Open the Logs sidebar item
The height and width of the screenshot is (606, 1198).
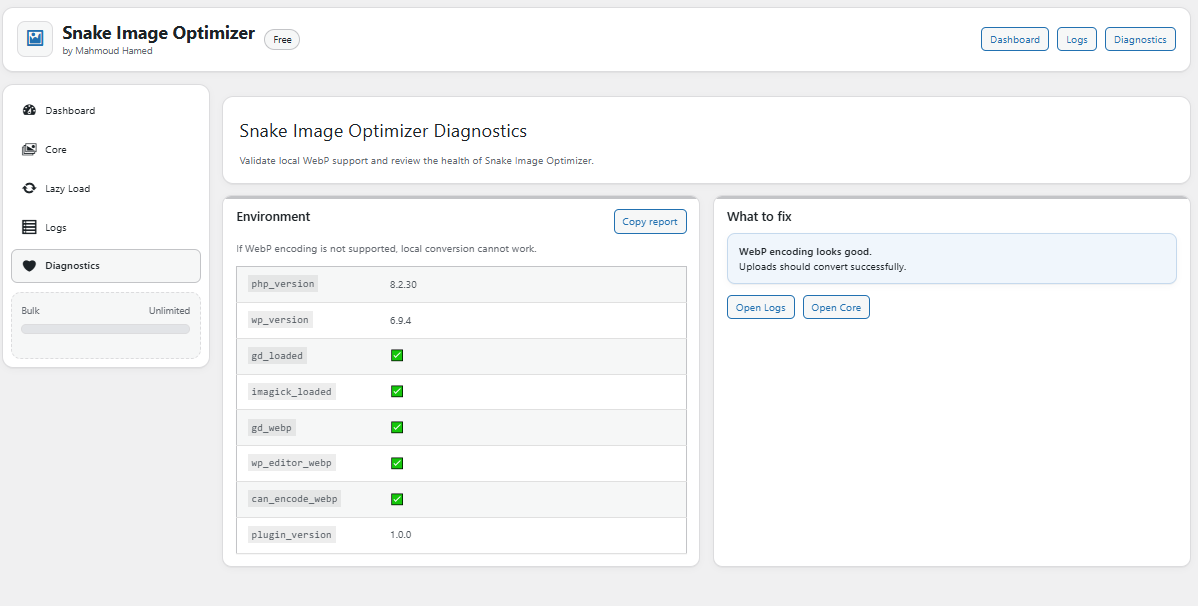point(106,228)
